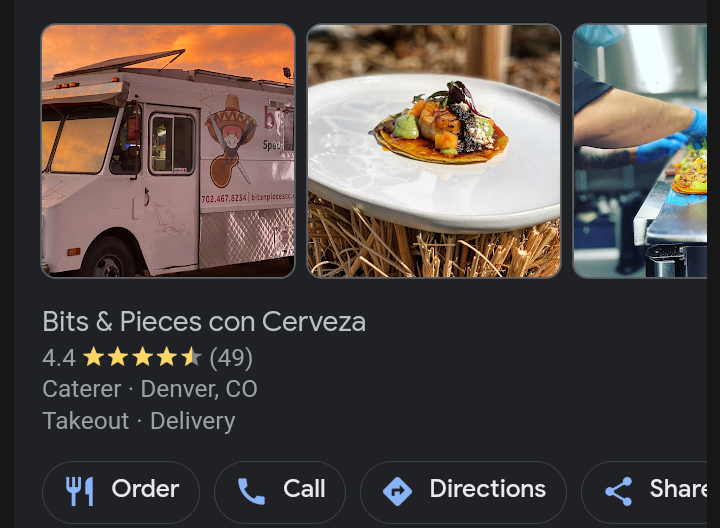Click the 4.4 rating number
This screenshot has width=720, height=528.
click(x=59, y=358)
